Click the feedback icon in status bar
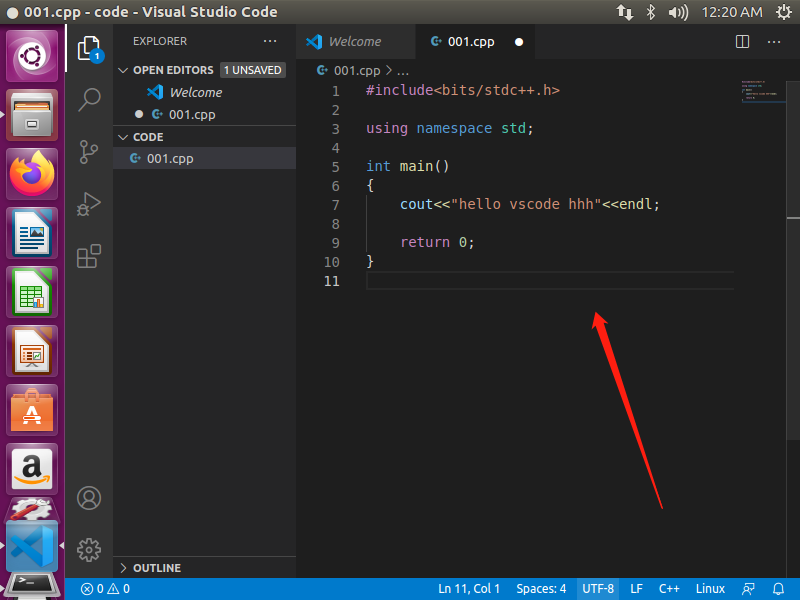800x600 pixels. tap(748, 589)
